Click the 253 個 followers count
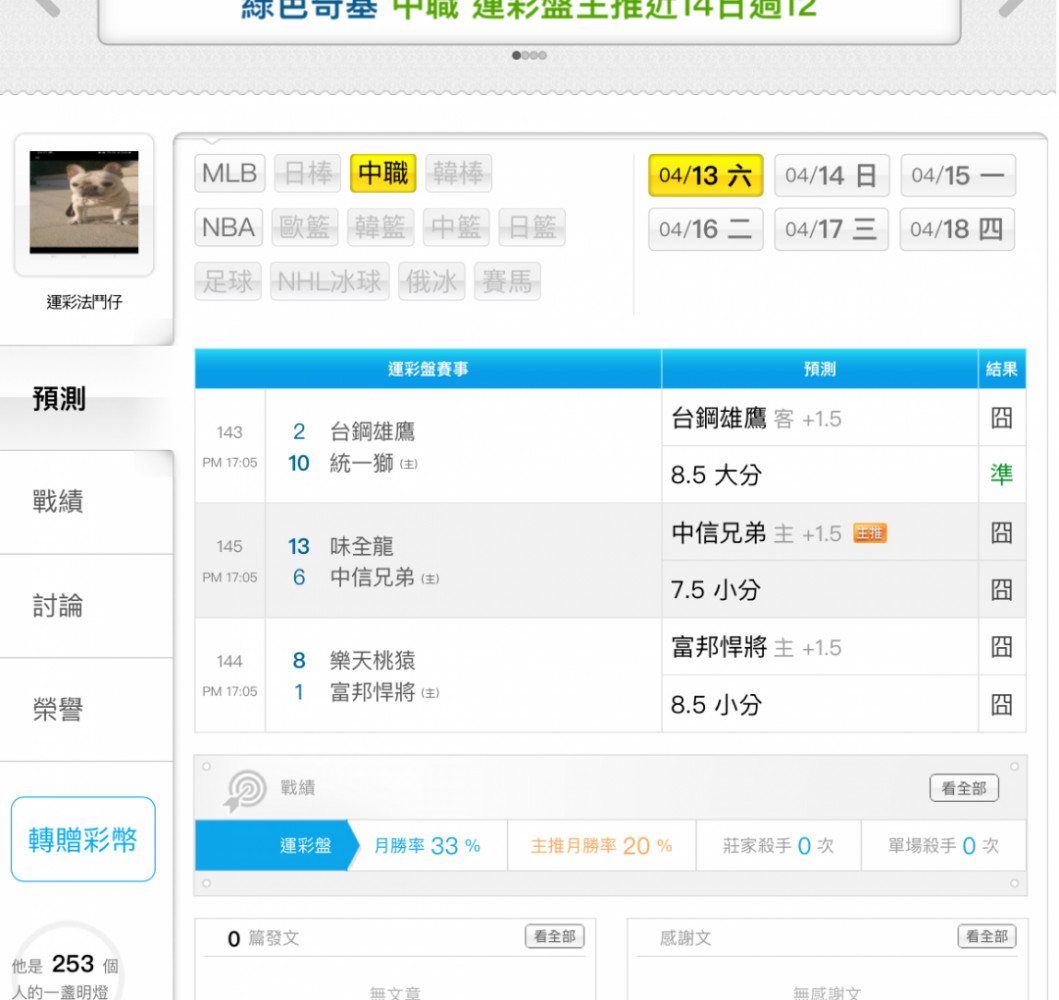 tap(85, 964)
